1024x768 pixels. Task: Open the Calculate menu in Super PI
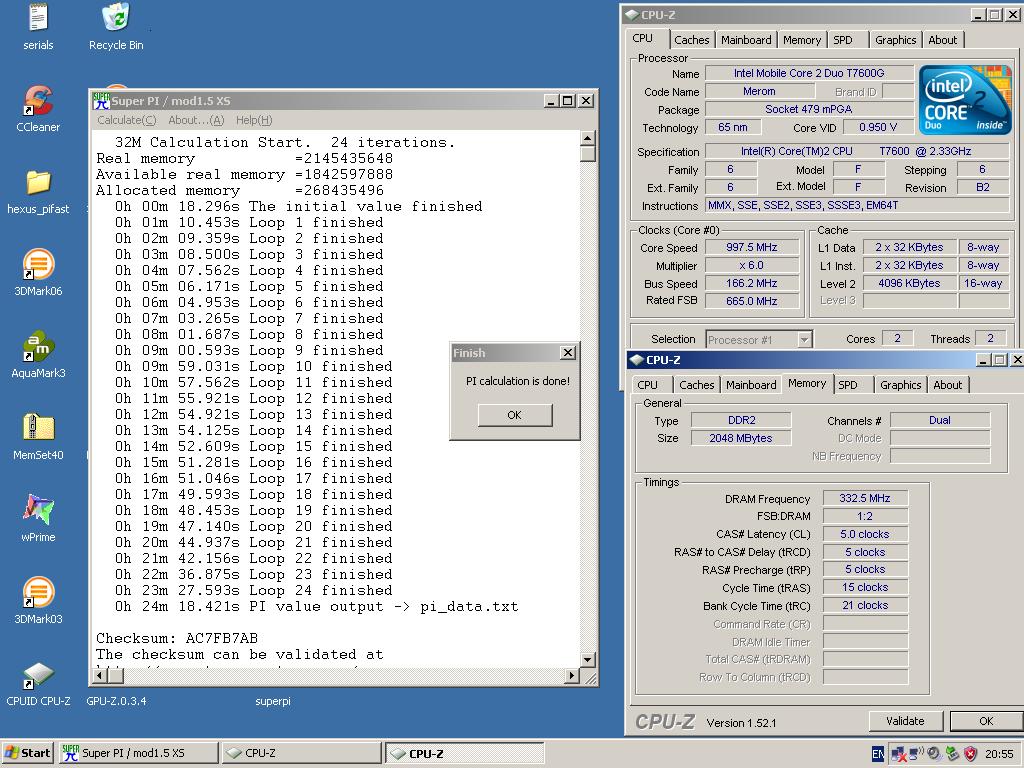tap(127, 120)
